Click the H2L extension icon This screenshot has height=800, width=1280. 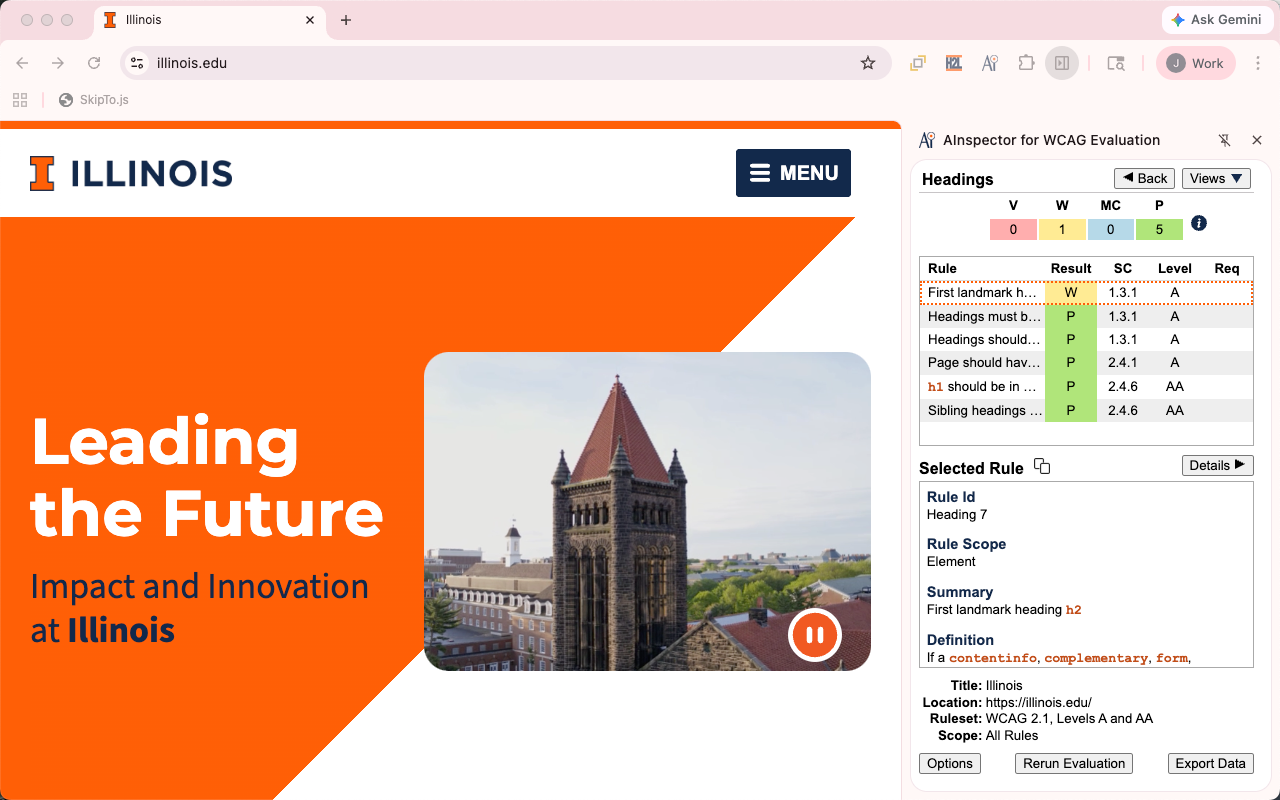tap(953, 63)
